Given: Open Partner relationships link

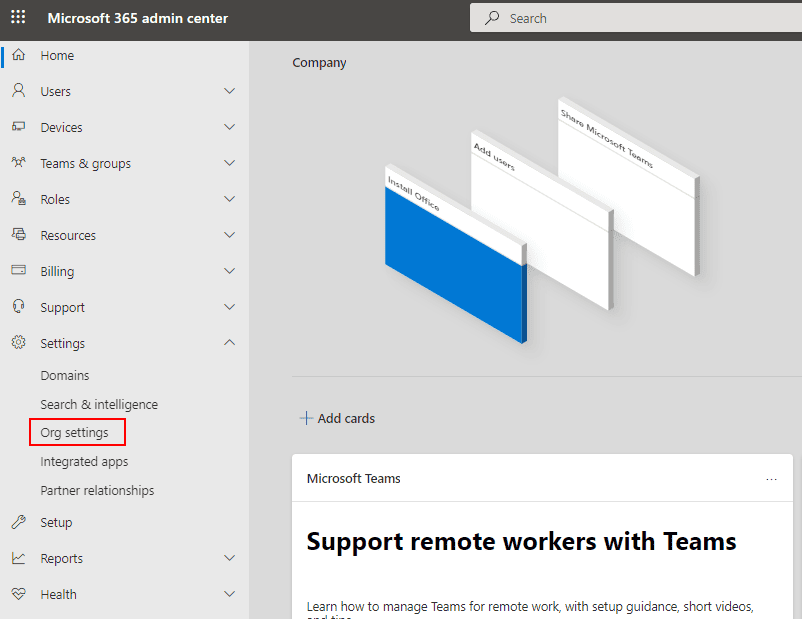Looking at the screenshot, I should pos(97,491).
